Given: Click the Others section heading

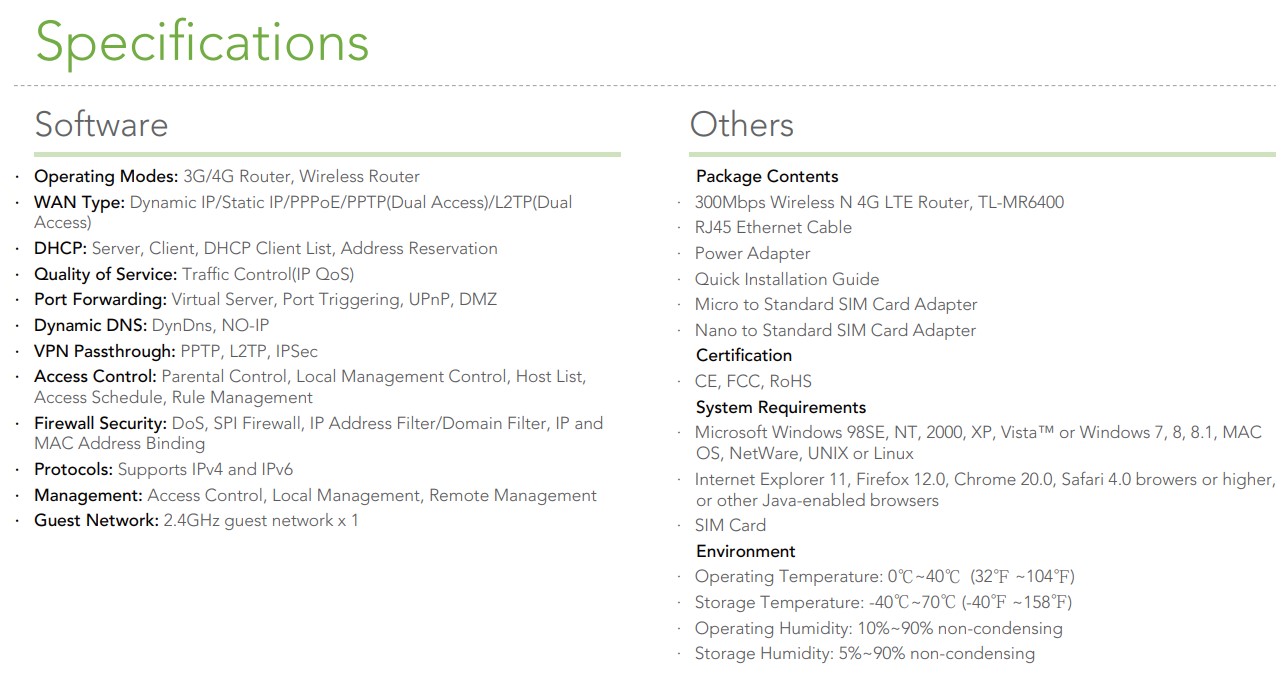Looking at the screenshot, I should (x=741, y=125).
